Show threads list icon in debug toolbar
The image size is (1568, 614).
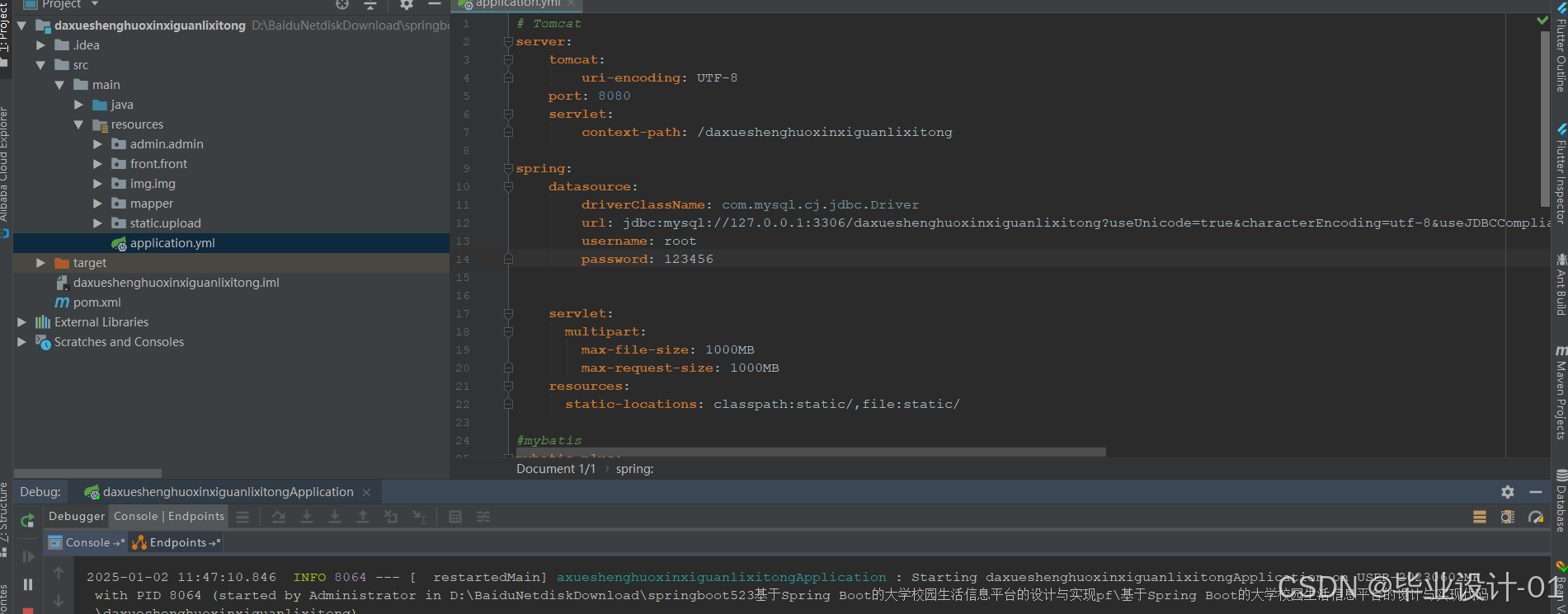click(242, 517)
